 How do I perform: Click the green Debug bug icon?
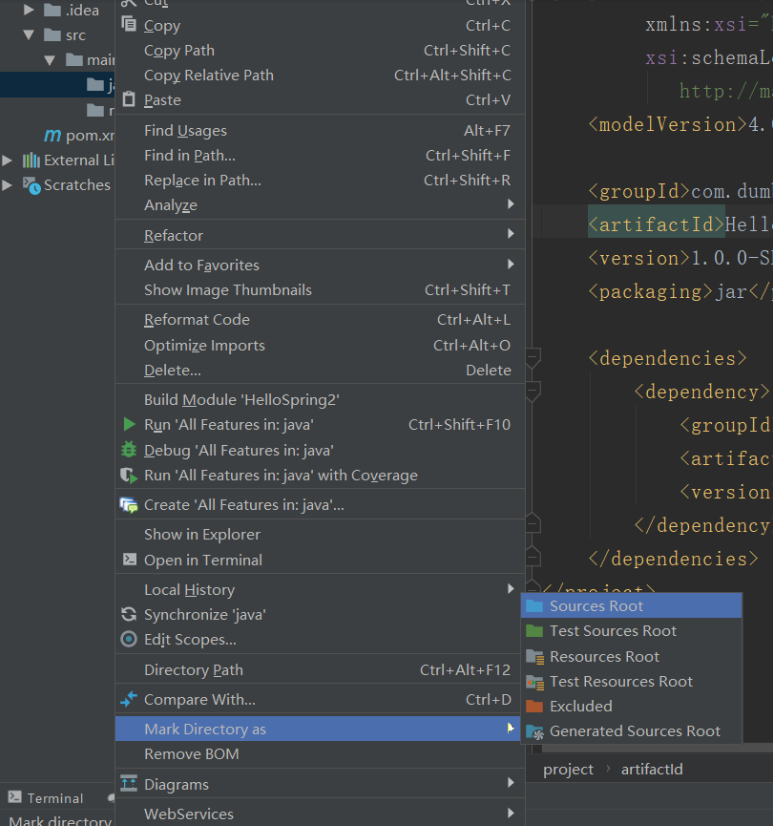tap(129, 449)
